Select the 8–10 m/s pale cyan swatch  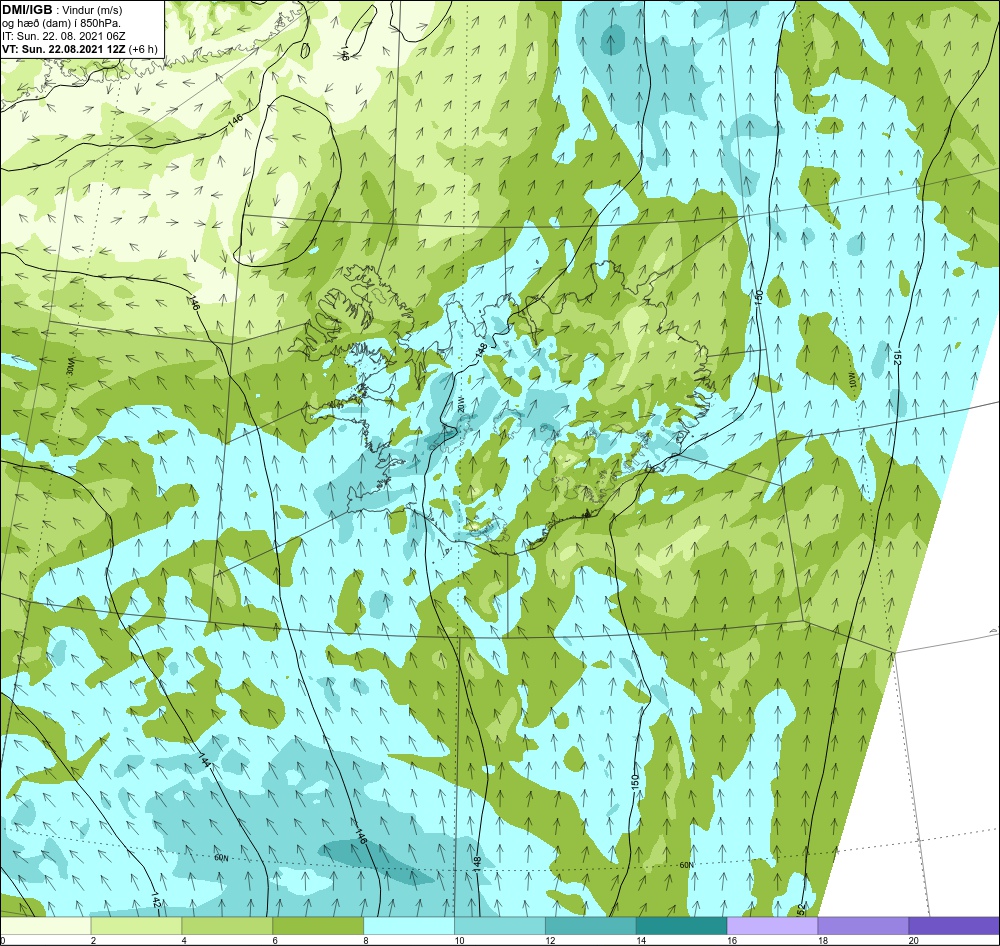409,925
